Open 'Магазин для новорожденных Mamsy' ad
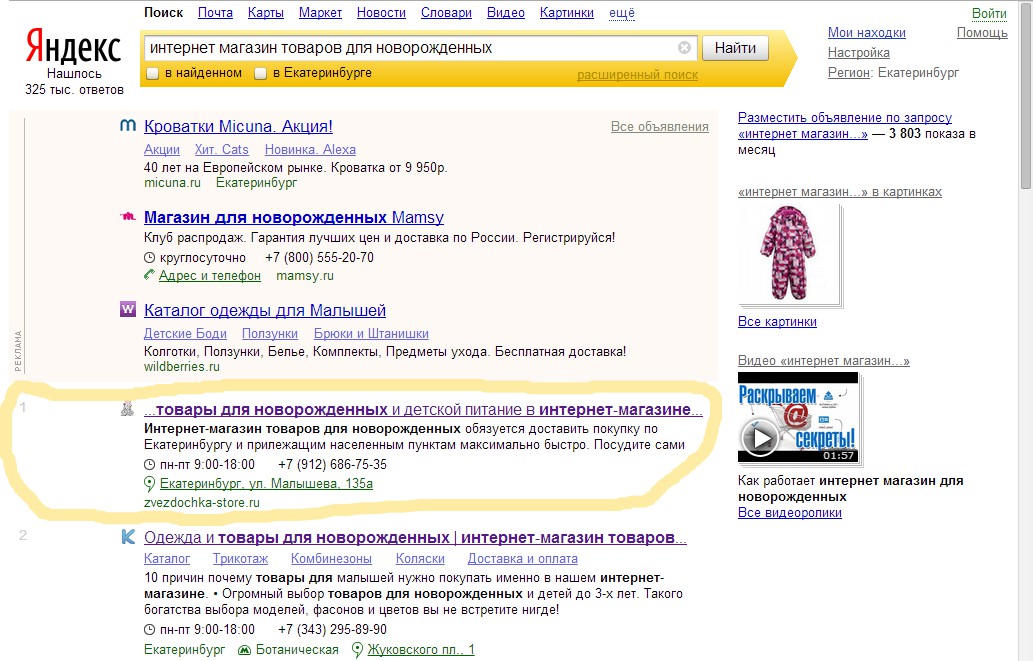Viewport: 1033px width, 661px height. (294, 217)
